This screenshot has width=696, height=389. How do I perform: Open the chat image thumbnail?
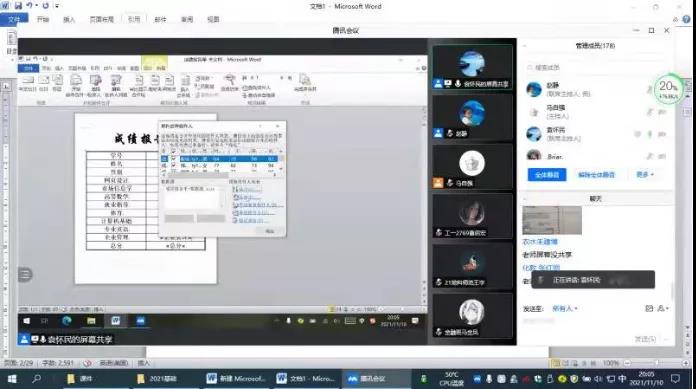(552, 220)
